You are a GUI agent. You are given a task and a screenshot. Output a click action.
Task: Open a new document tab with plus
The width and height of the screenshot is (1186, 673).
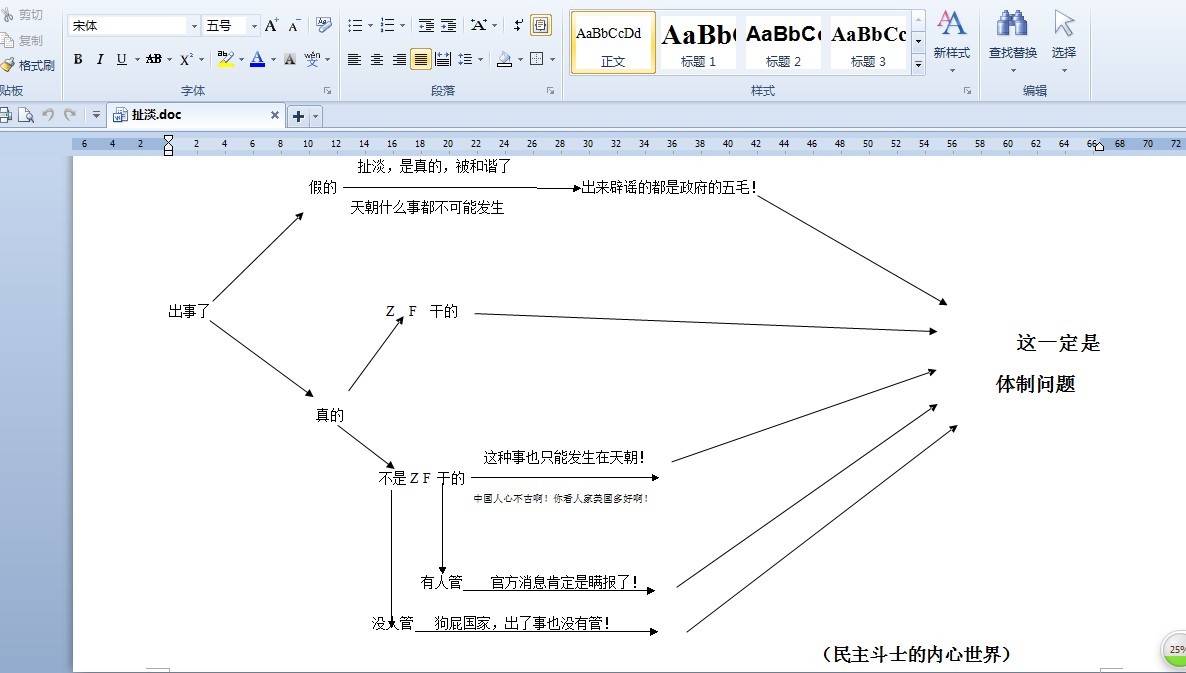(x=298, y=116)
